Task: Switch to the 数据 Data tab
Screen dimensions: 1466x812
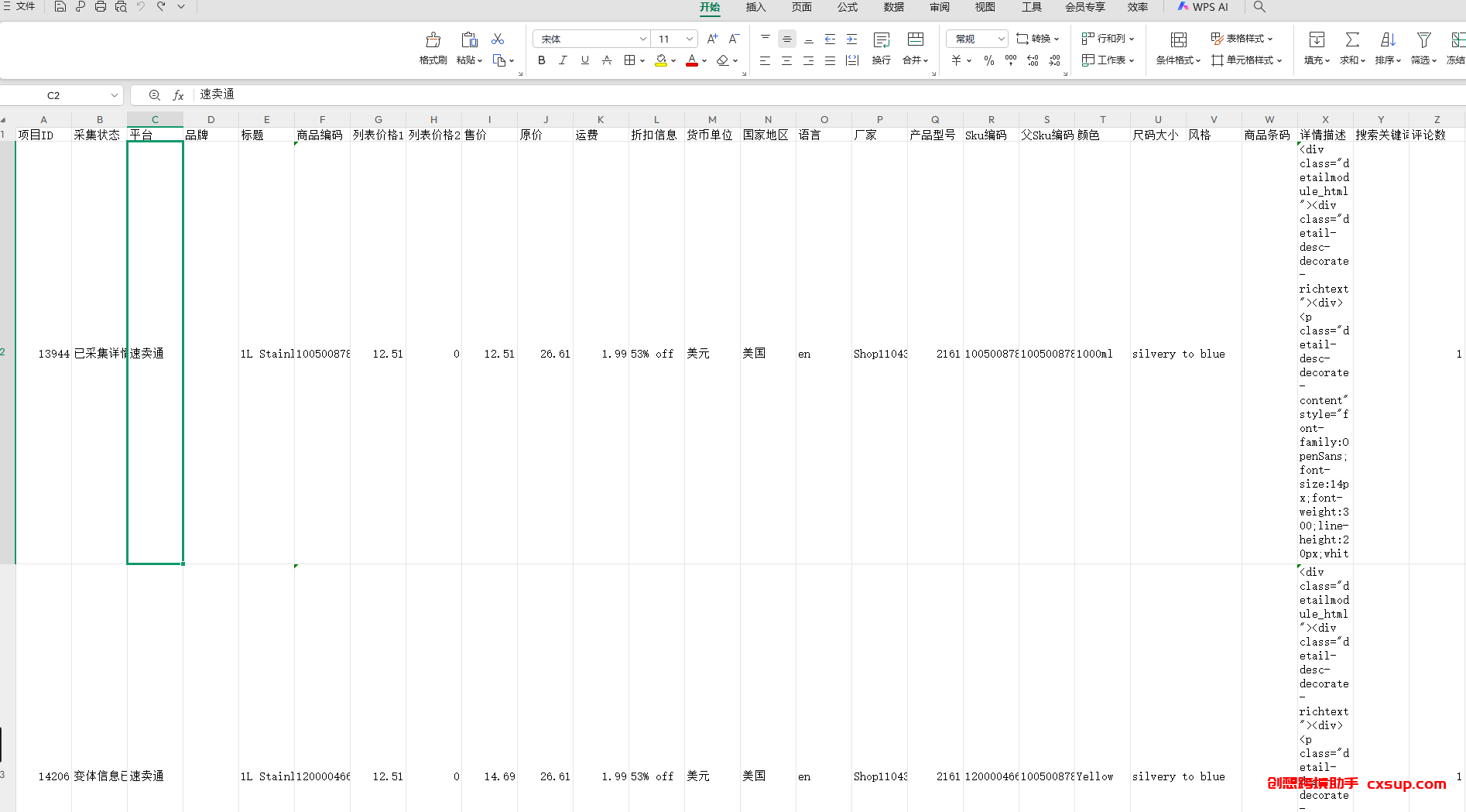Action: click(x=893, y=7)
